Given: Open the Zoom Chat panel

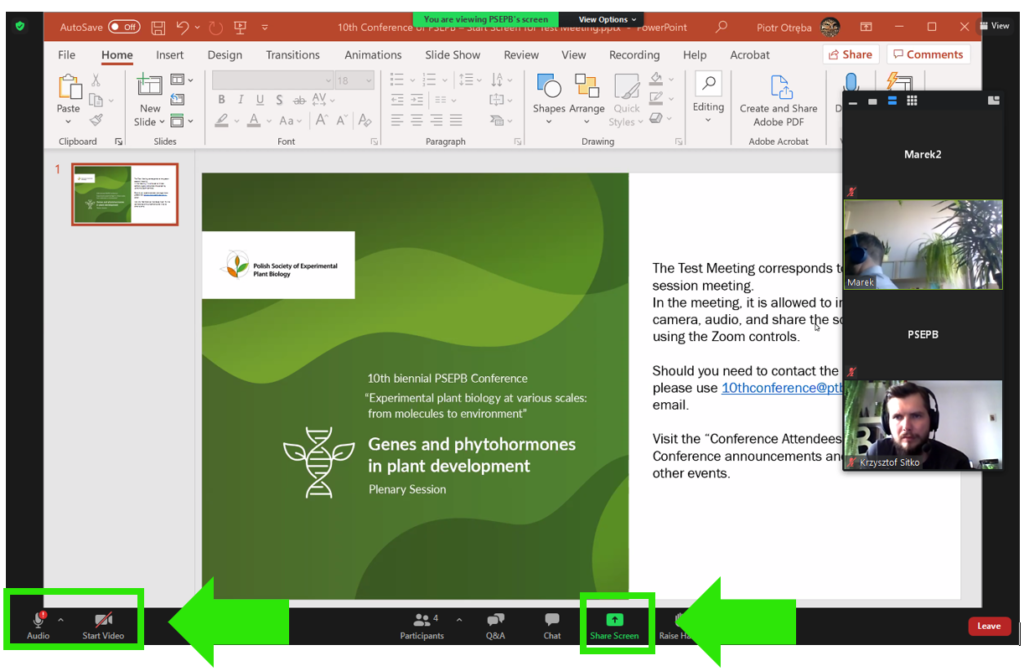Looking at the screenshot, I should [552, 626].
